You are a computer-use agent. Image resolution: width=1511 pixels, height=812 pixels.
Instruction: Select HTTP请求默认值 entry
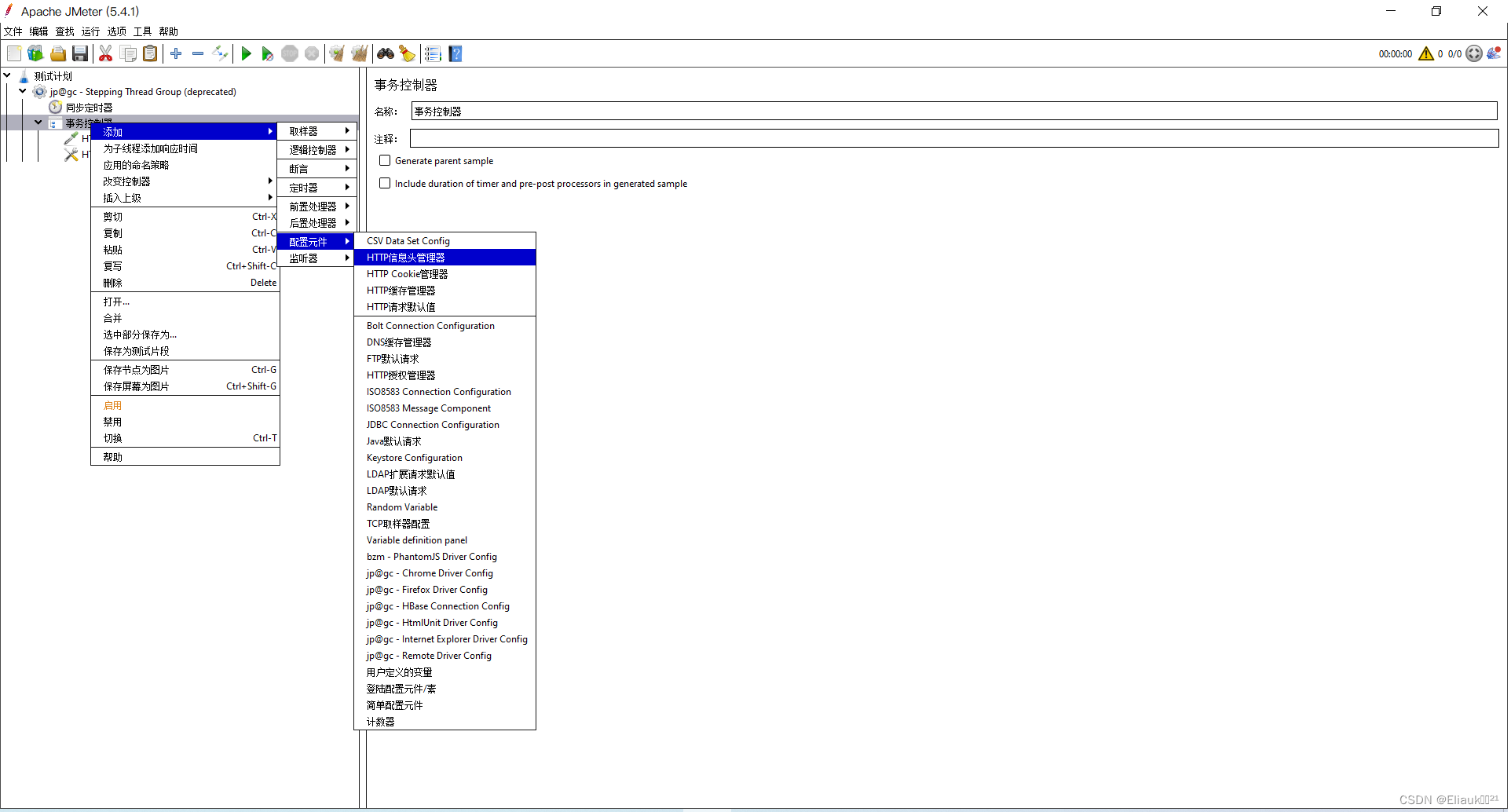point(445,307)
